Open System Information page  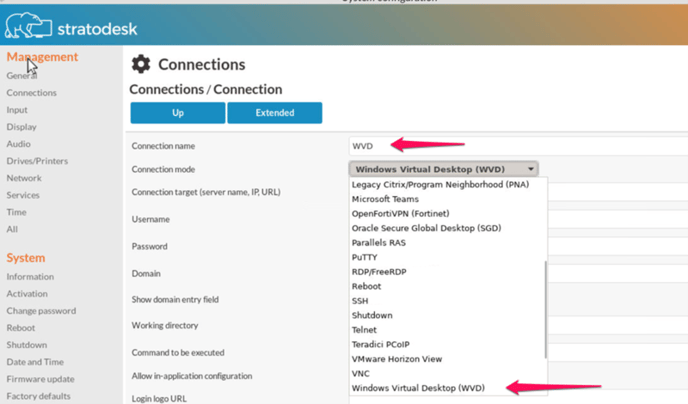point(30,277)
